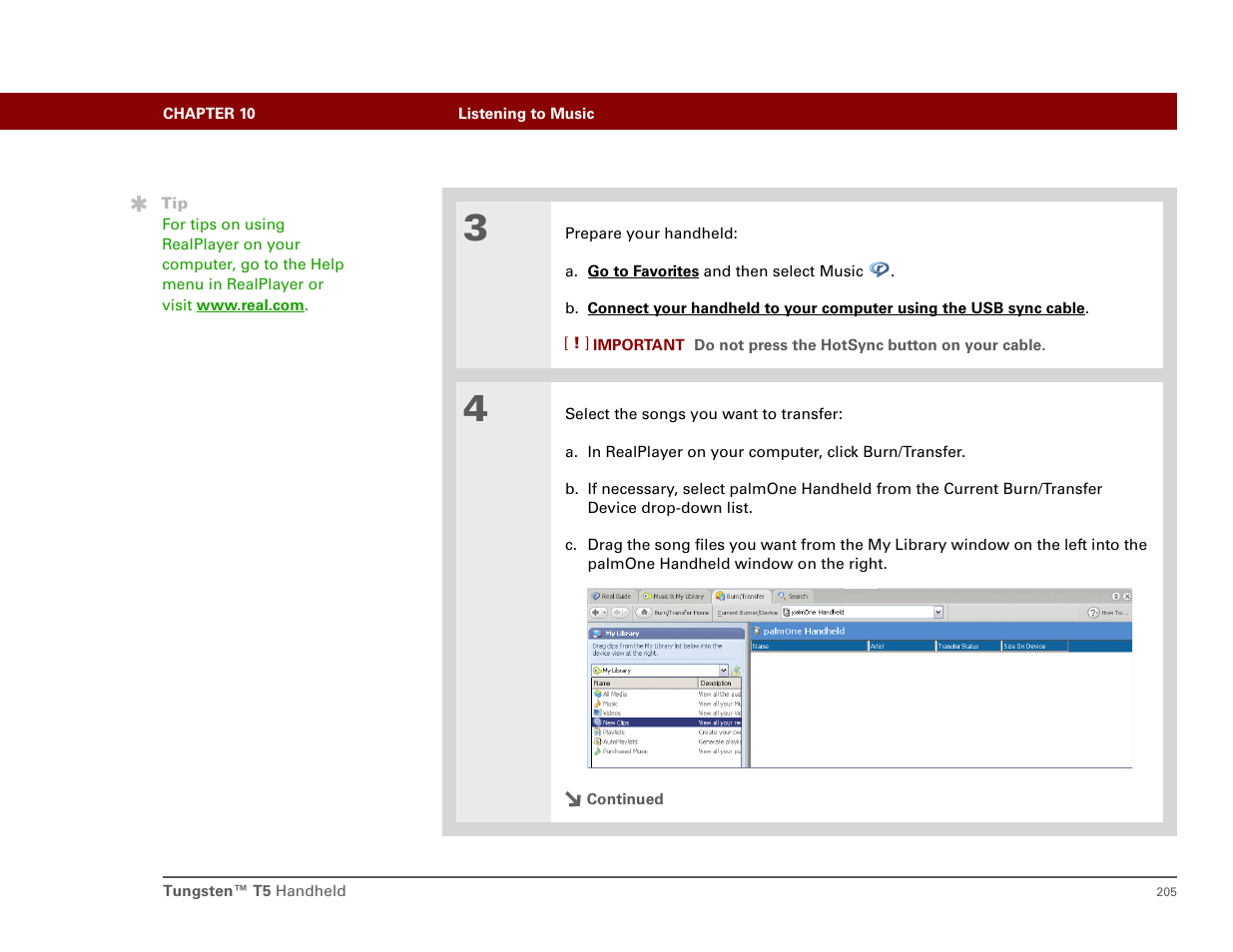Click the Playlists icon in the library list
The width and height of the screenshot is (1233, 952).
coord(598,732)
